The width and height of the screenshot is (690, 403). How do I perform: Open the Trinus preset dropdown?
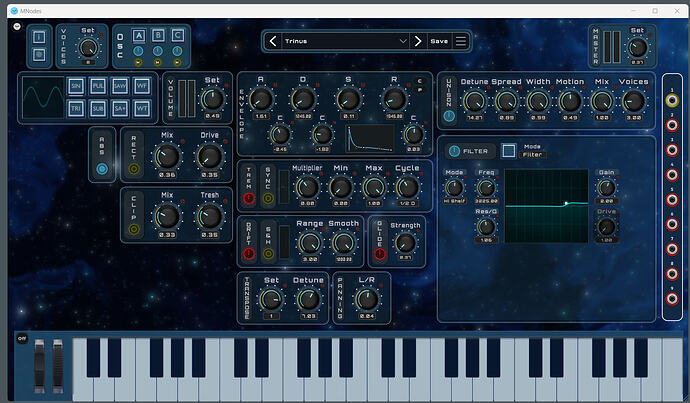click(x=345, y=41)
